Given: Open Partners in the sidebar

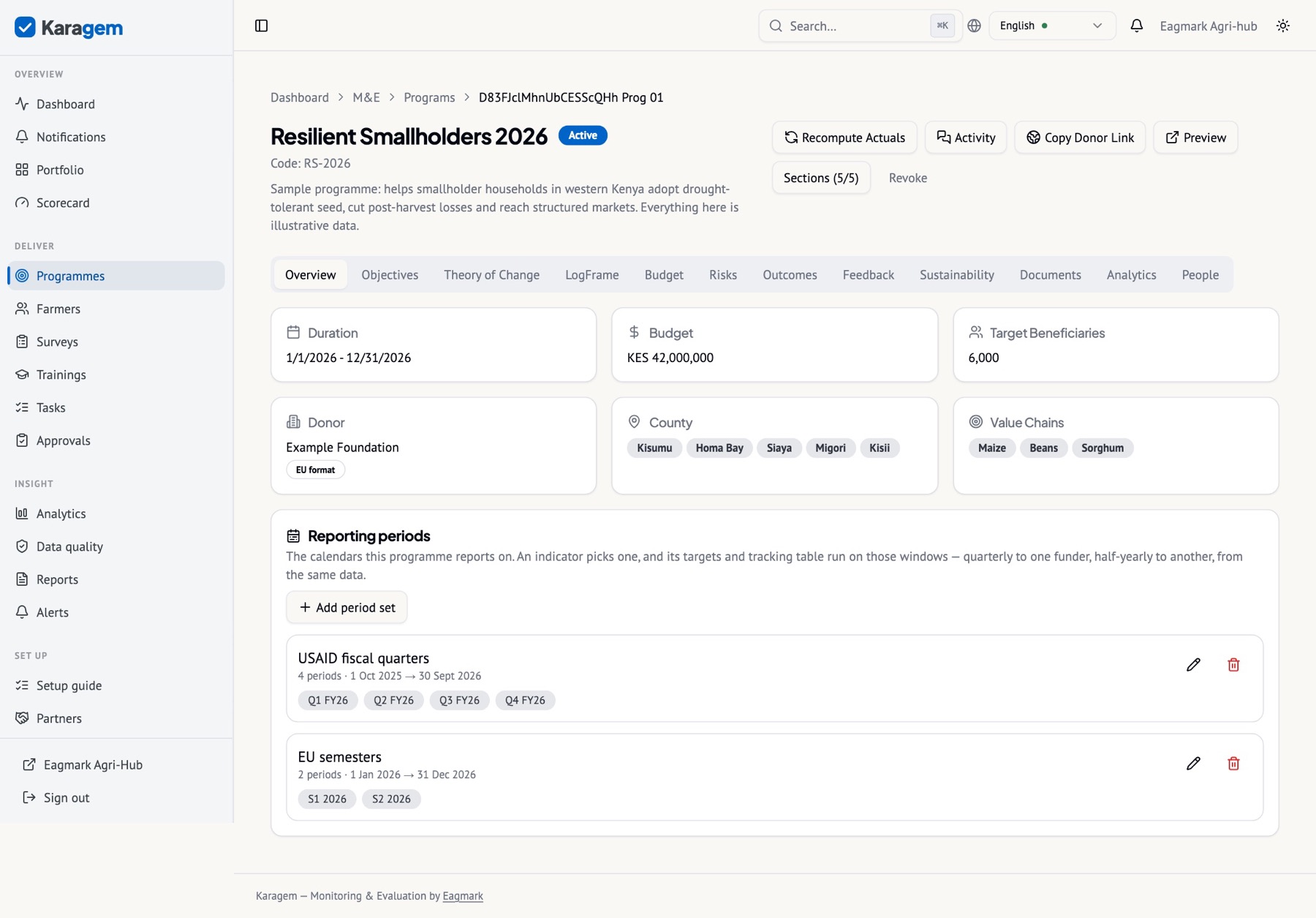Looking at the screenshot, I should (x=116, y=718).
